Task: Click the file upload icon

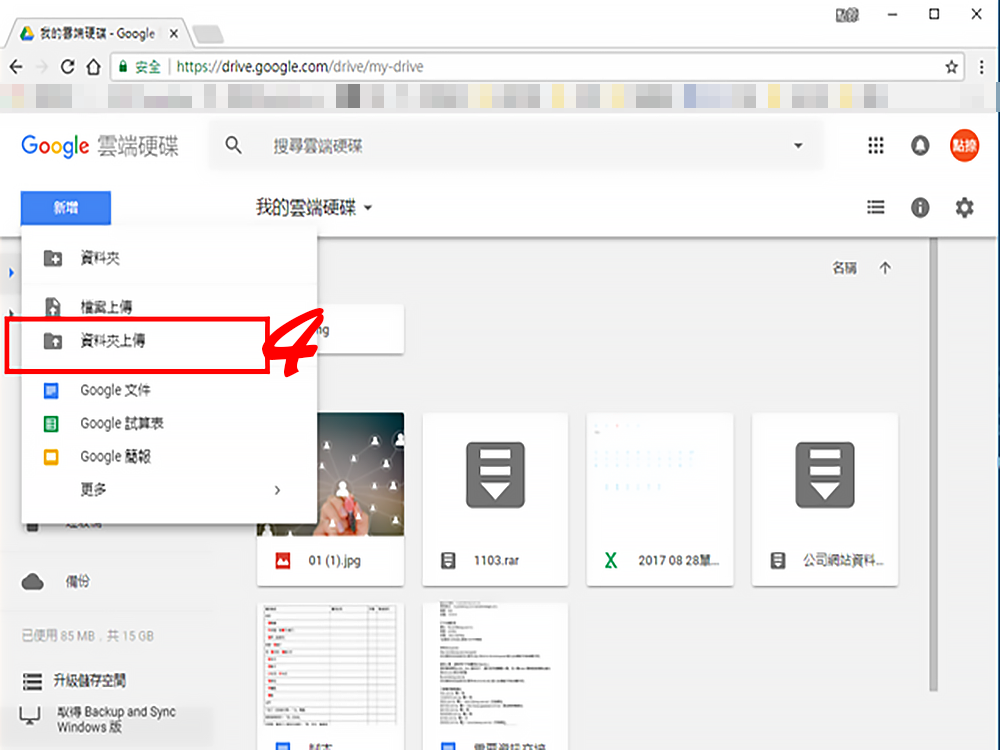Action: (x=53, y=307)
